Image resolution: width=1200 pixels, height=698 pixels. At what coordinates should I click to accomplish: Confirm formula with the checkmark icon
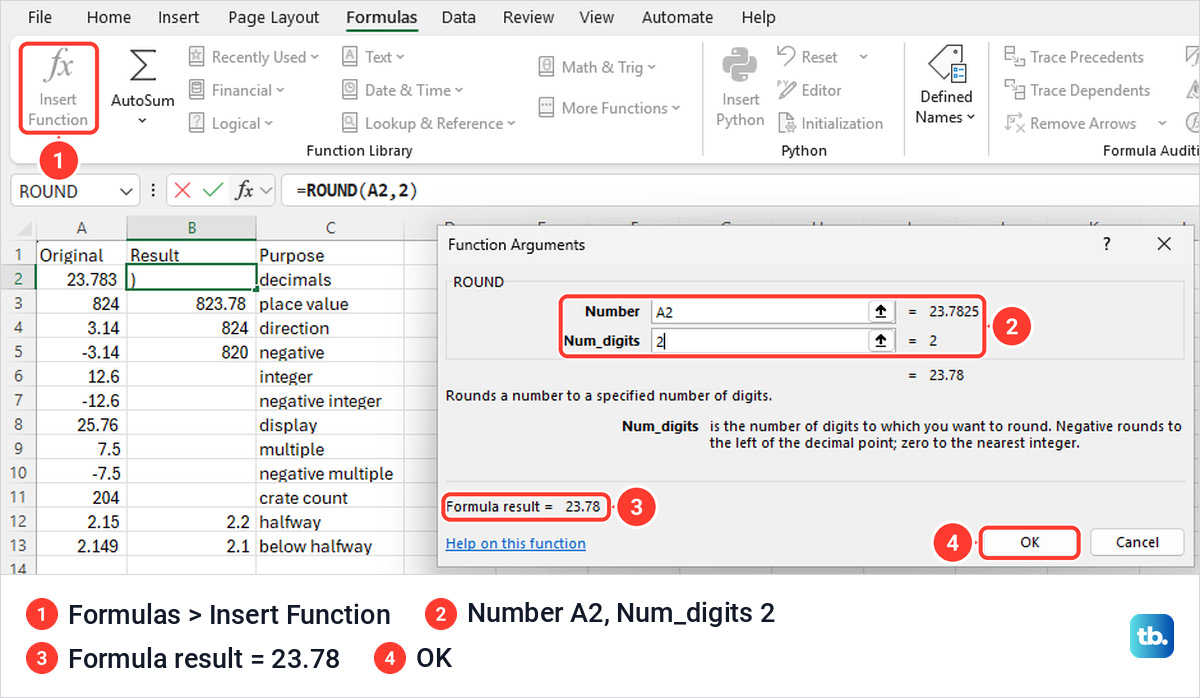click(213, 190)
